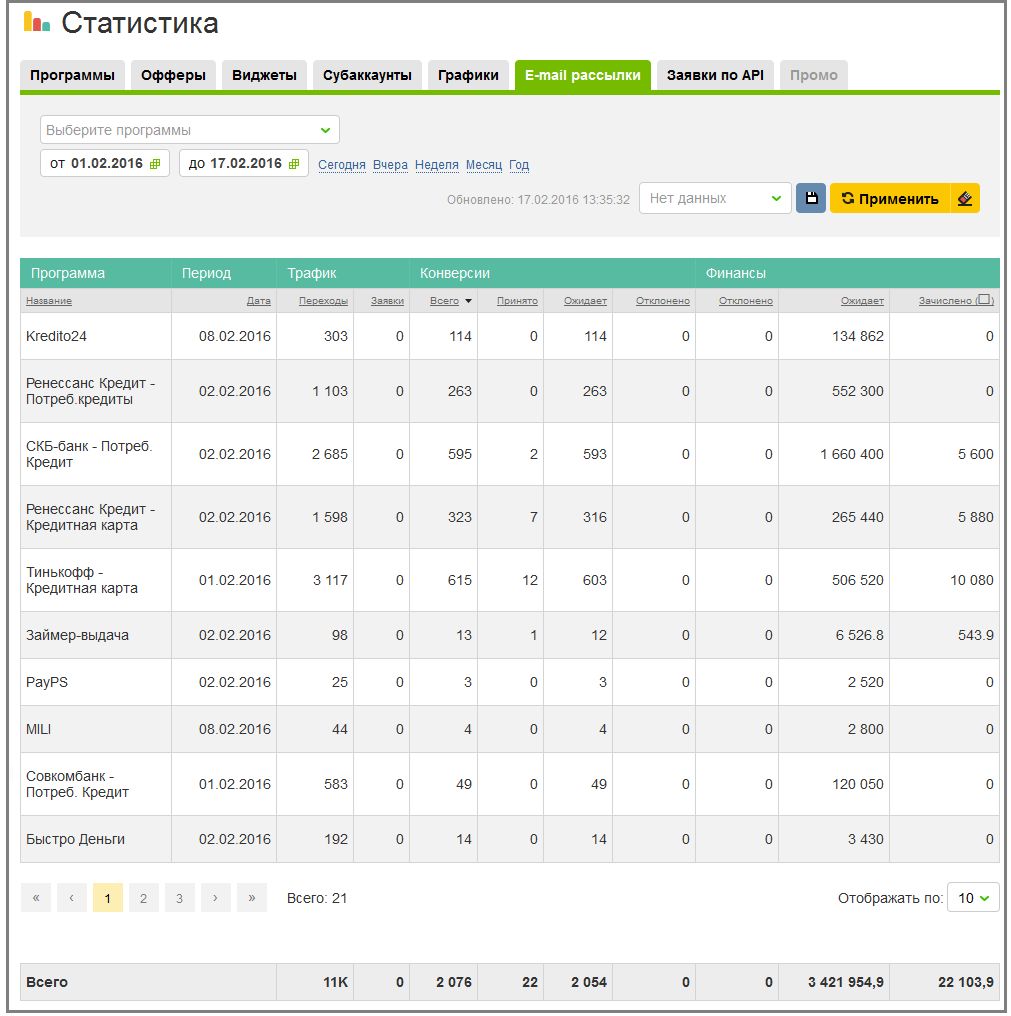Sort table by Заявки column
Viewport: 1011px width, 1016px height.
click(x=388, y=301)
